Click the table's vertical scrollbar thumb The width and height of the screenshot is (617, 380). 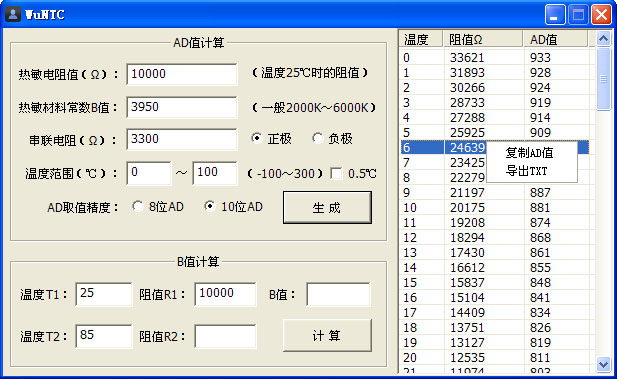(603, 79)
